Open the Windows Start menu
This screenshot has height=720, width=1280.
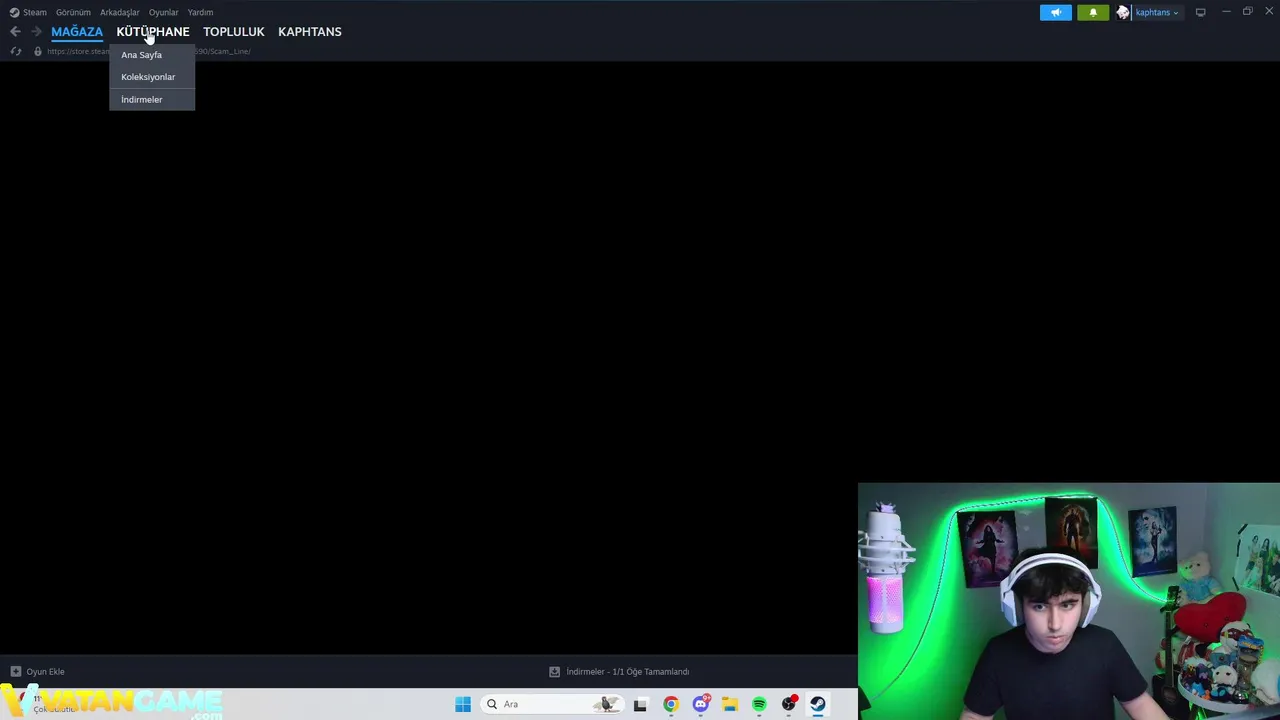coord(463,704)
